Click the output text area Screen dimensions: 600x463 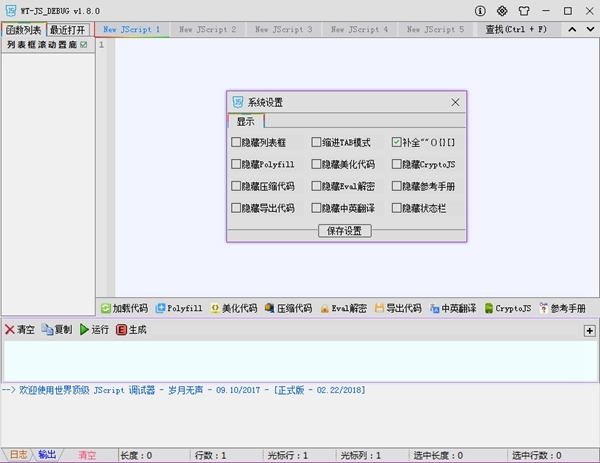(300, 361)
